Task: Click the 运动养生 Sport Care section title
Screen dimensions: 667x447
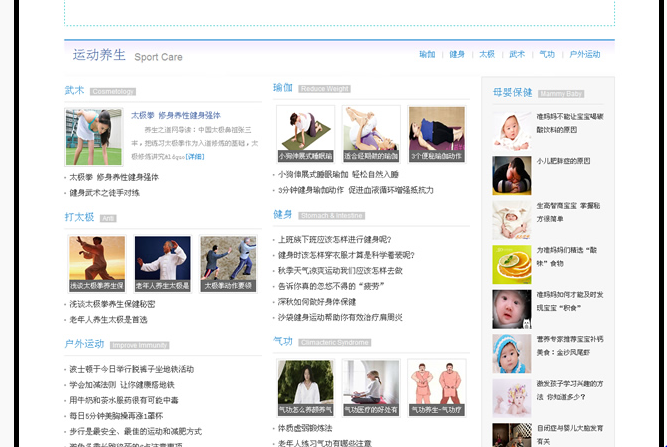Action: click(x=127, y=55)
